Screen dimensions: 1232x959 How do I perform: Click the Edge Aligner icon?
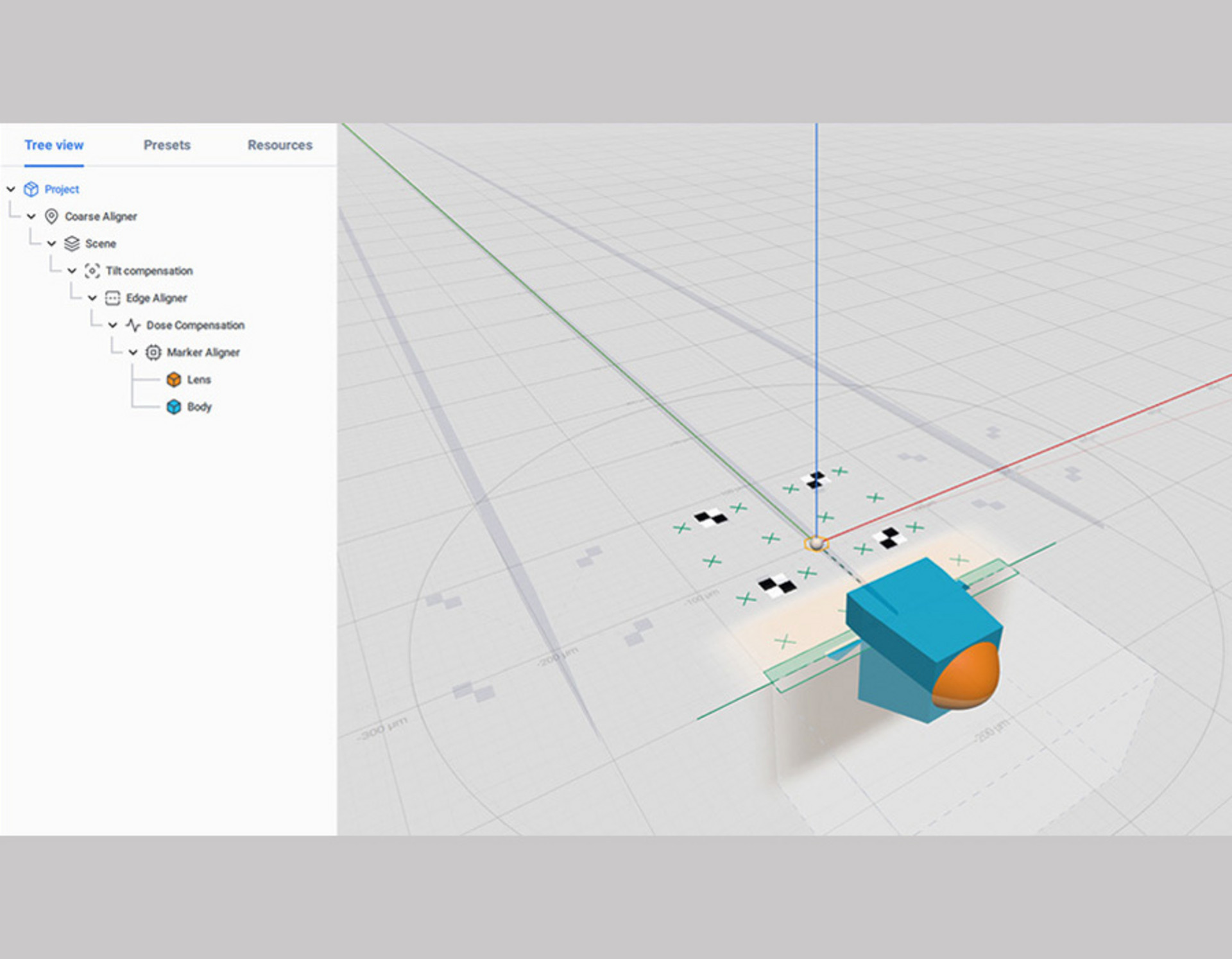(112, 298)
